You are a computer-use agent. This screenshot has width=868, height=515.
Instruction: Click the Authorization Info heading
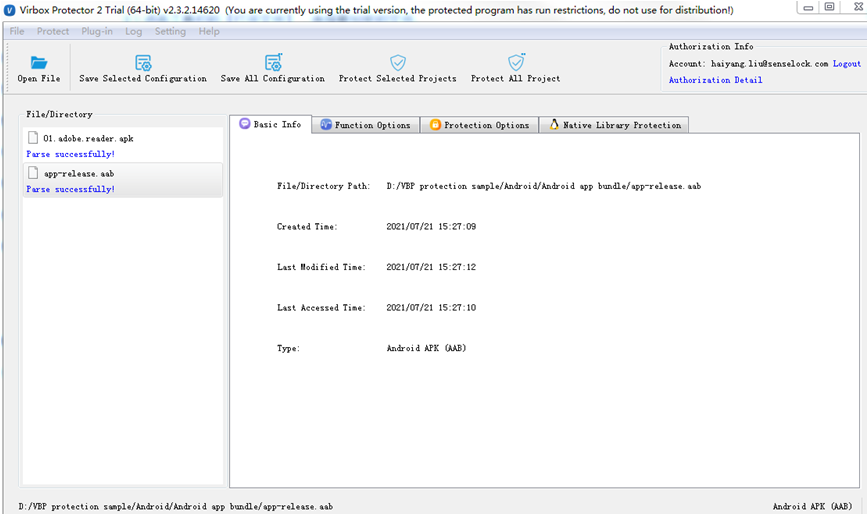tap(711, 47)
